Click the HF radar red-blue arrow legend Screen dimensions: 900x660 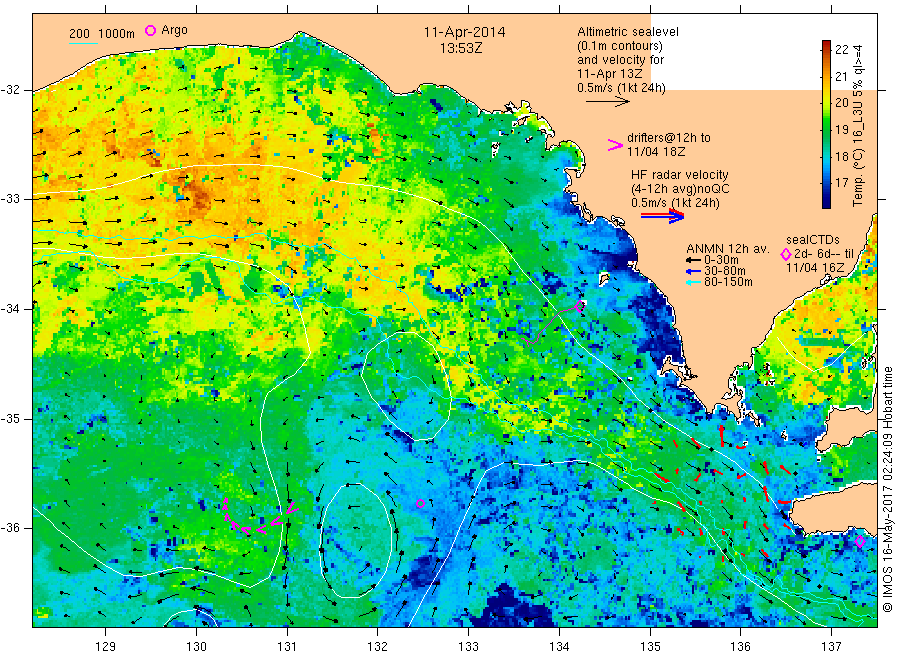[663, 216]
